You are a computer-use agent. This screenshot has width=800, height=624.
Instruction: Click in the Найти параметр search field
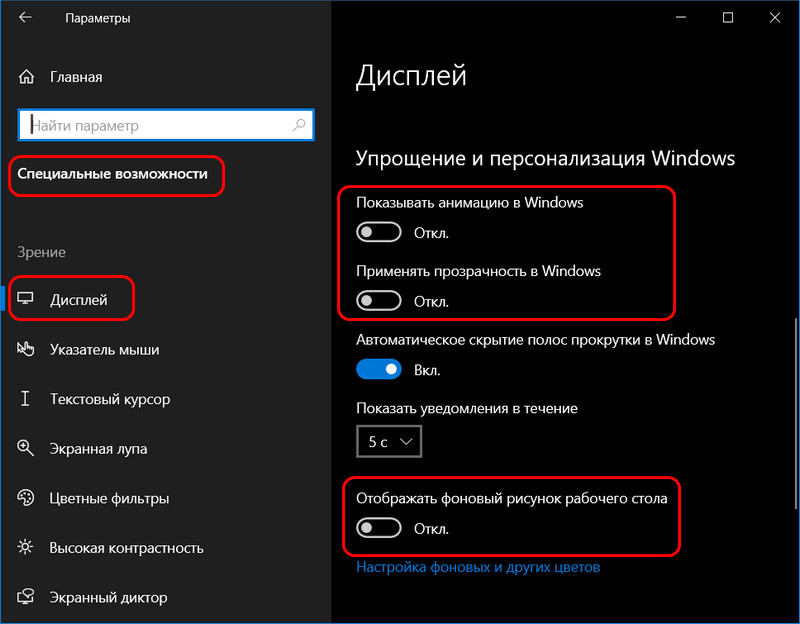(x=166, y=124)
